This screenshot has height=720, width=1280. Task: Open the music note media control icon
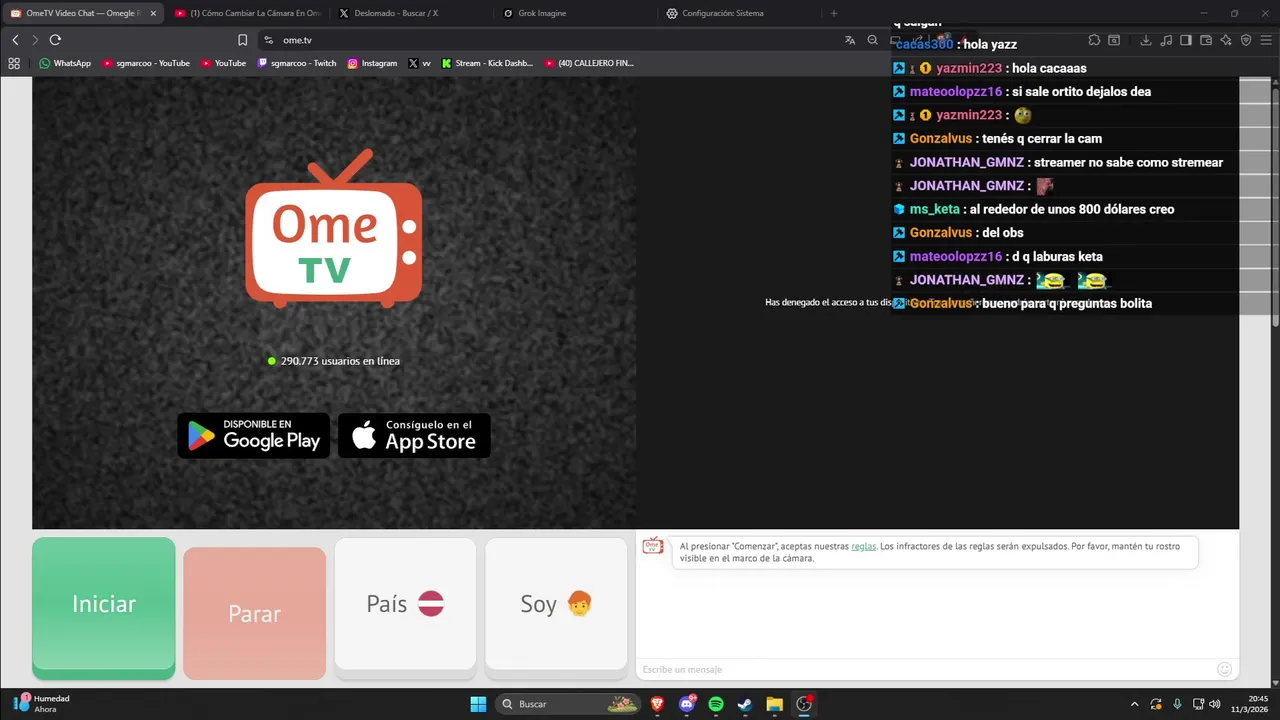(x=1166, y=40)
